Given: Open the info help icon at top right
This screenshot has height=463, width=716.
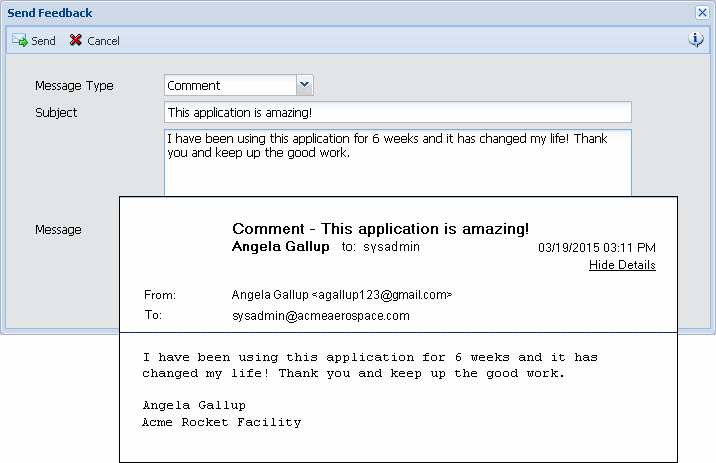Looking at the screenshot, I should (x=696, y=40).
